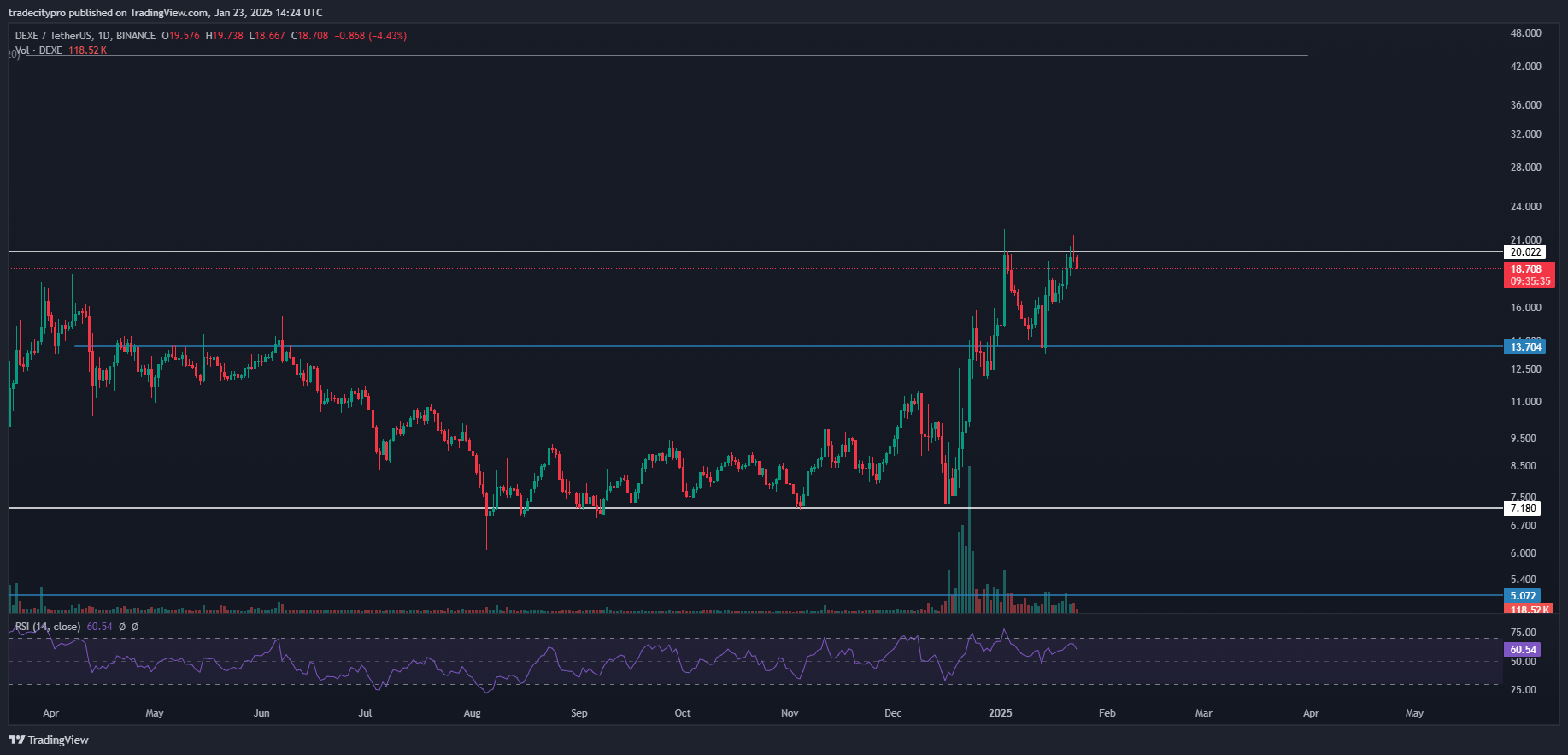Screen dimensions: 1568x755
Task: Click the RSI (14, close) indicator legend
Action: (48, 627)
